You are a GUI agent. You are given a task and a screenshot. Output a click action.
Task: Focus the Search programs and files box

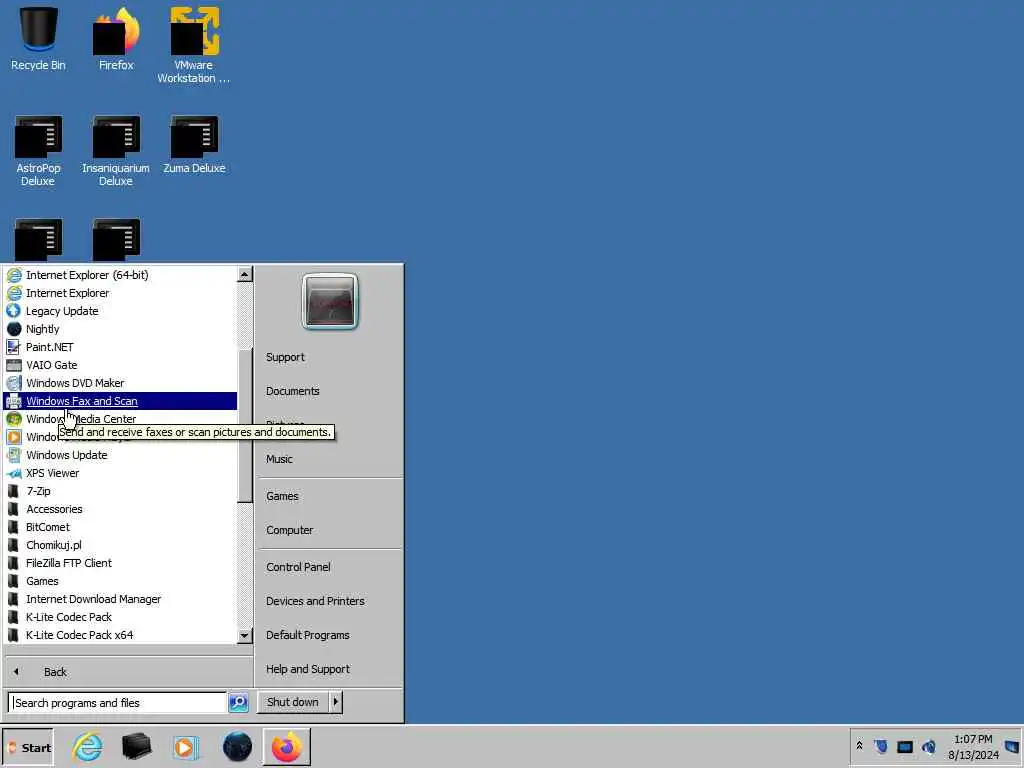click(x=118, y=703)
